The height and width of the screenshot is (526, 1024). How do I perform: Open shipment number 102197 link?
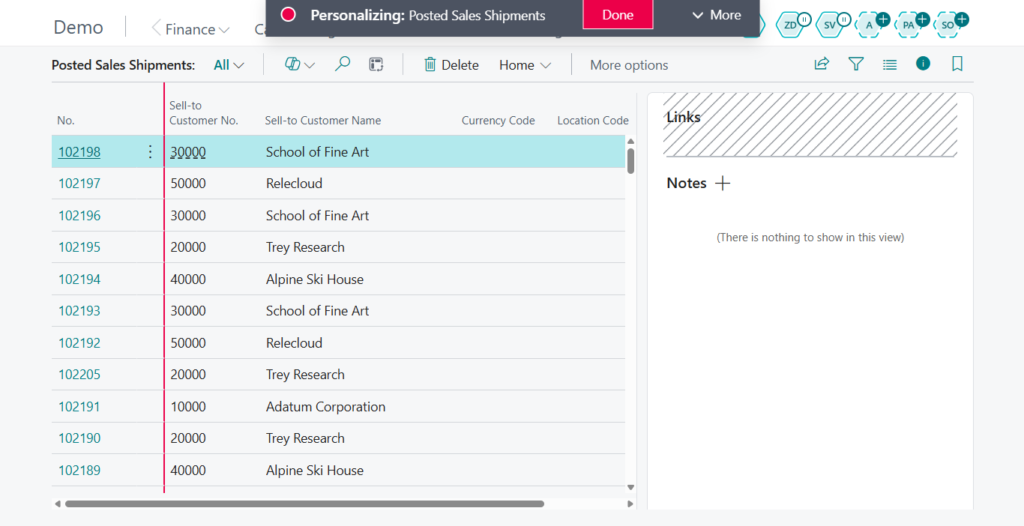pyautogui.click(x=79, y=184)
